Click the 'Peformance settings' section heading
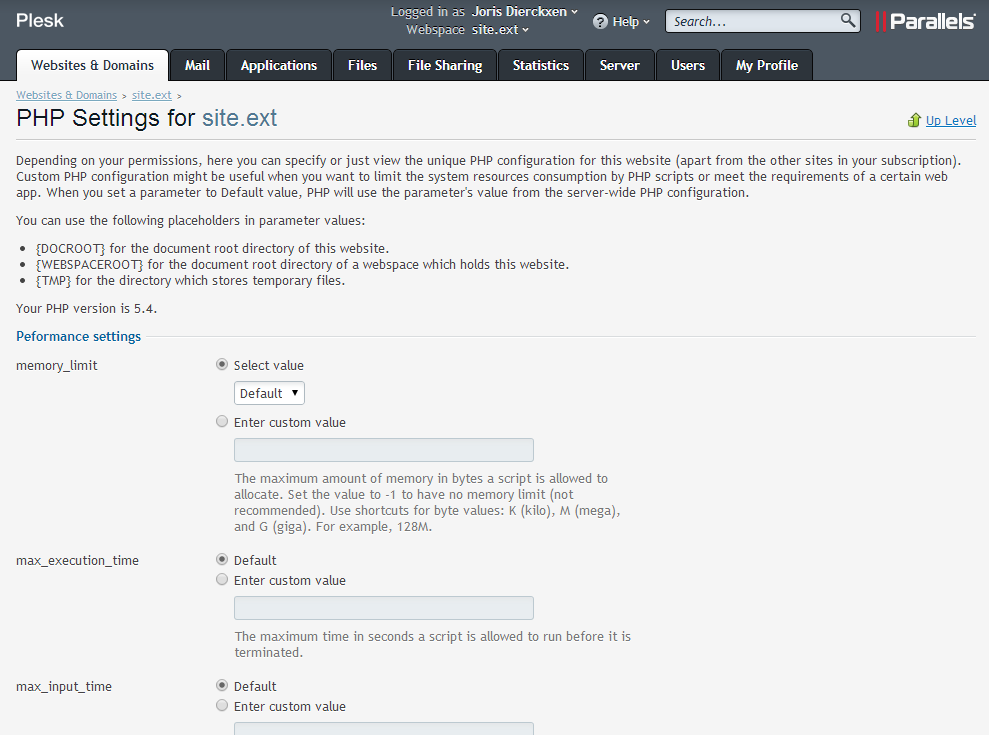This screenshot has height=735, width=989. coord(78,336)
